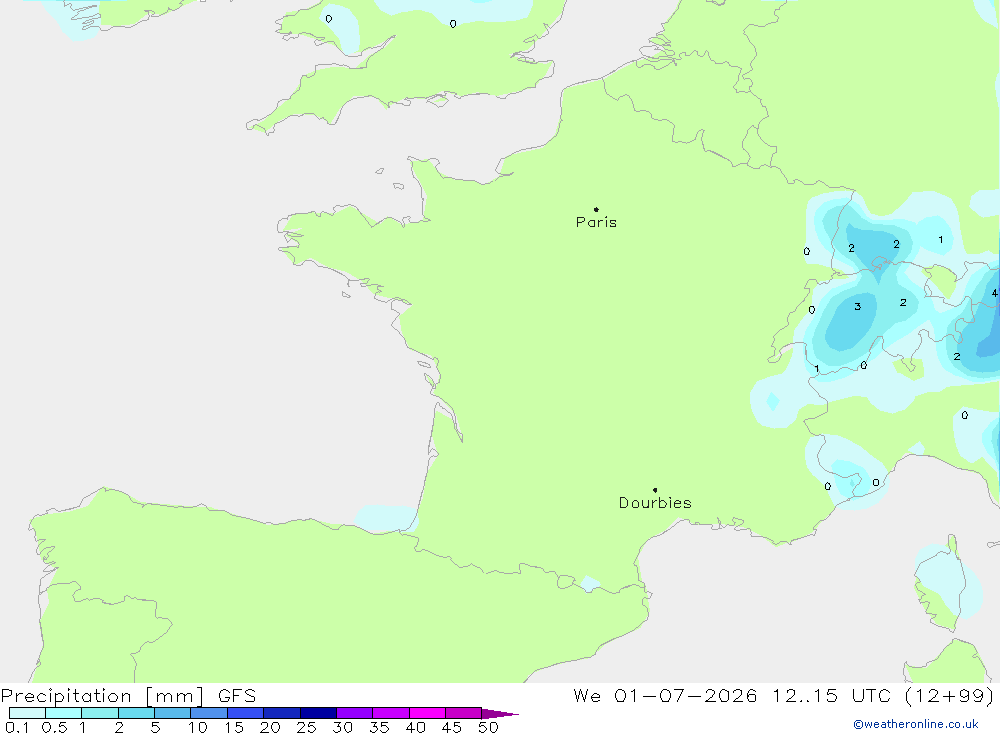
Task: Click the (12+99) forecast offset text
Action: coord(949,695)
